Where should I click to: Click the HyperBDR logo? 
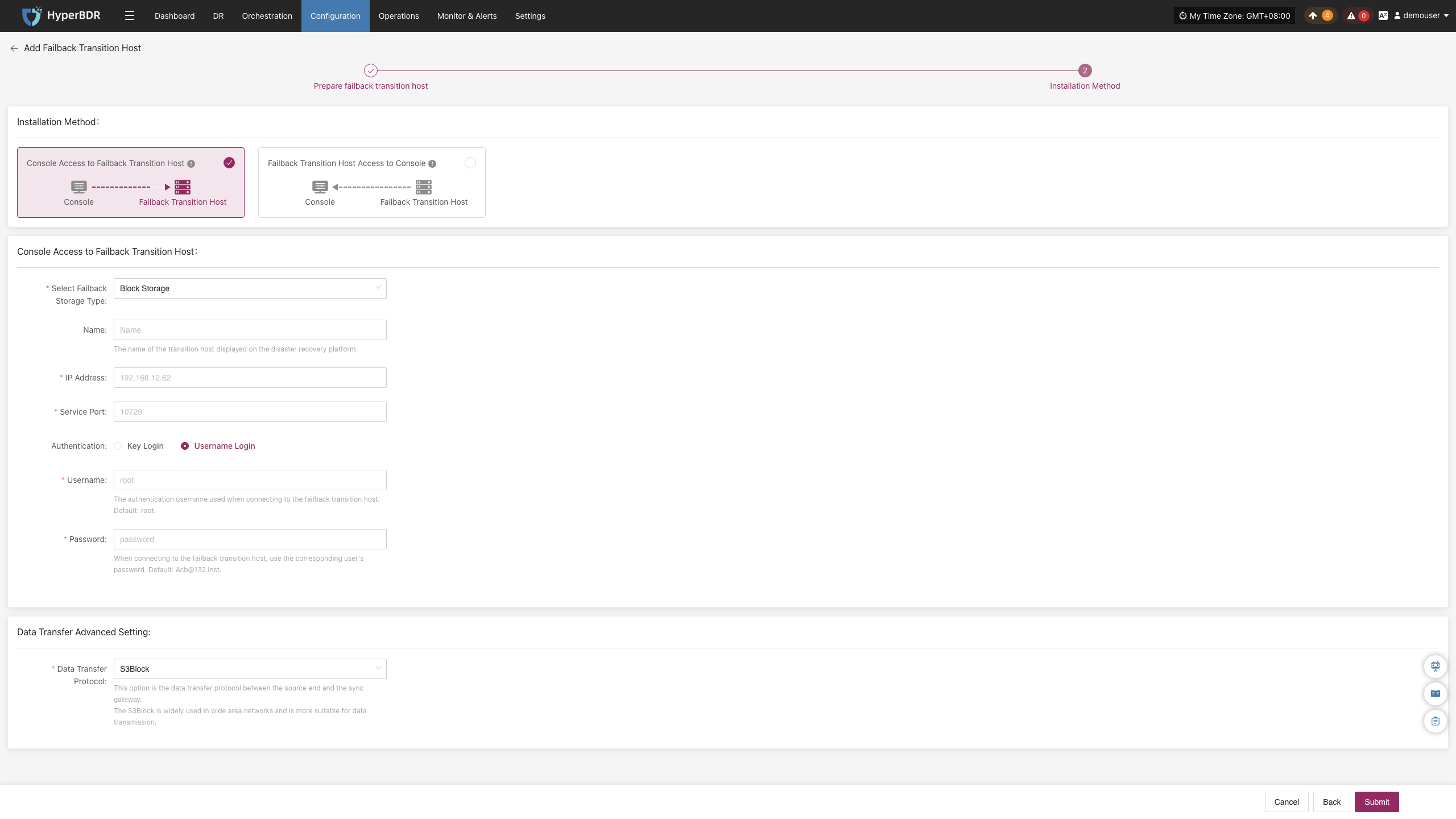[x=61, y=16]
